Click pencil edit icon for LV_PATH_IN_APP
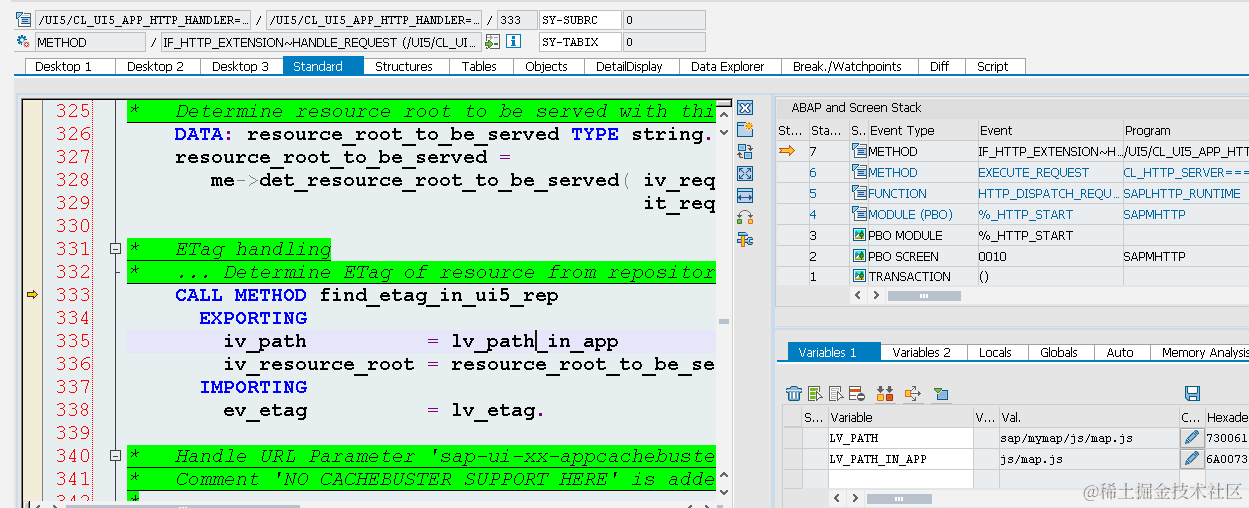This screenshot has width=1249, height=508. [1191, 459]
